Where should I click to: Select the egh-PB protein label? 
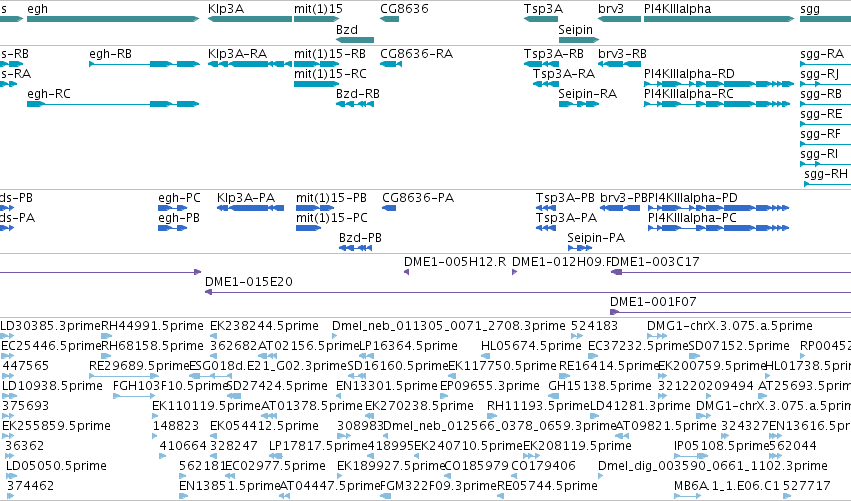pos(179,218)
